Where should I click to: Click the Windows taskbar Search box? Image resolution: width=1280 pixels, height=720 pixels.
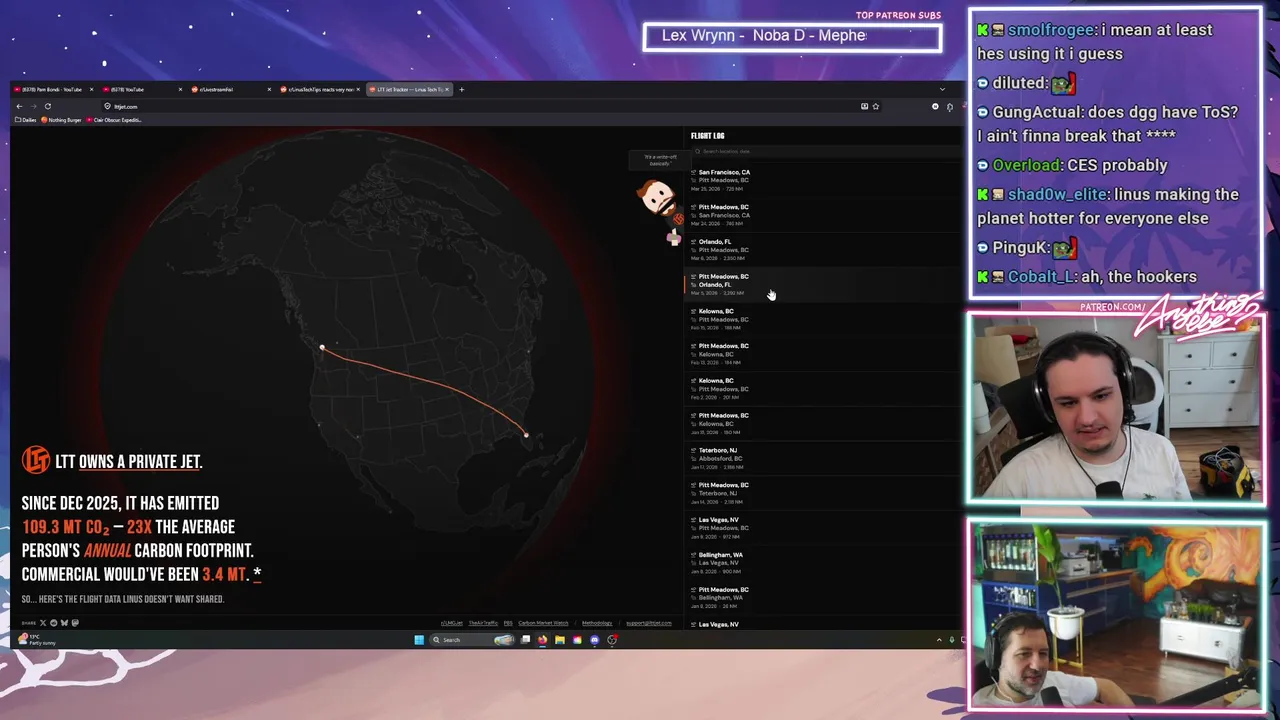(x=472, y=640)
